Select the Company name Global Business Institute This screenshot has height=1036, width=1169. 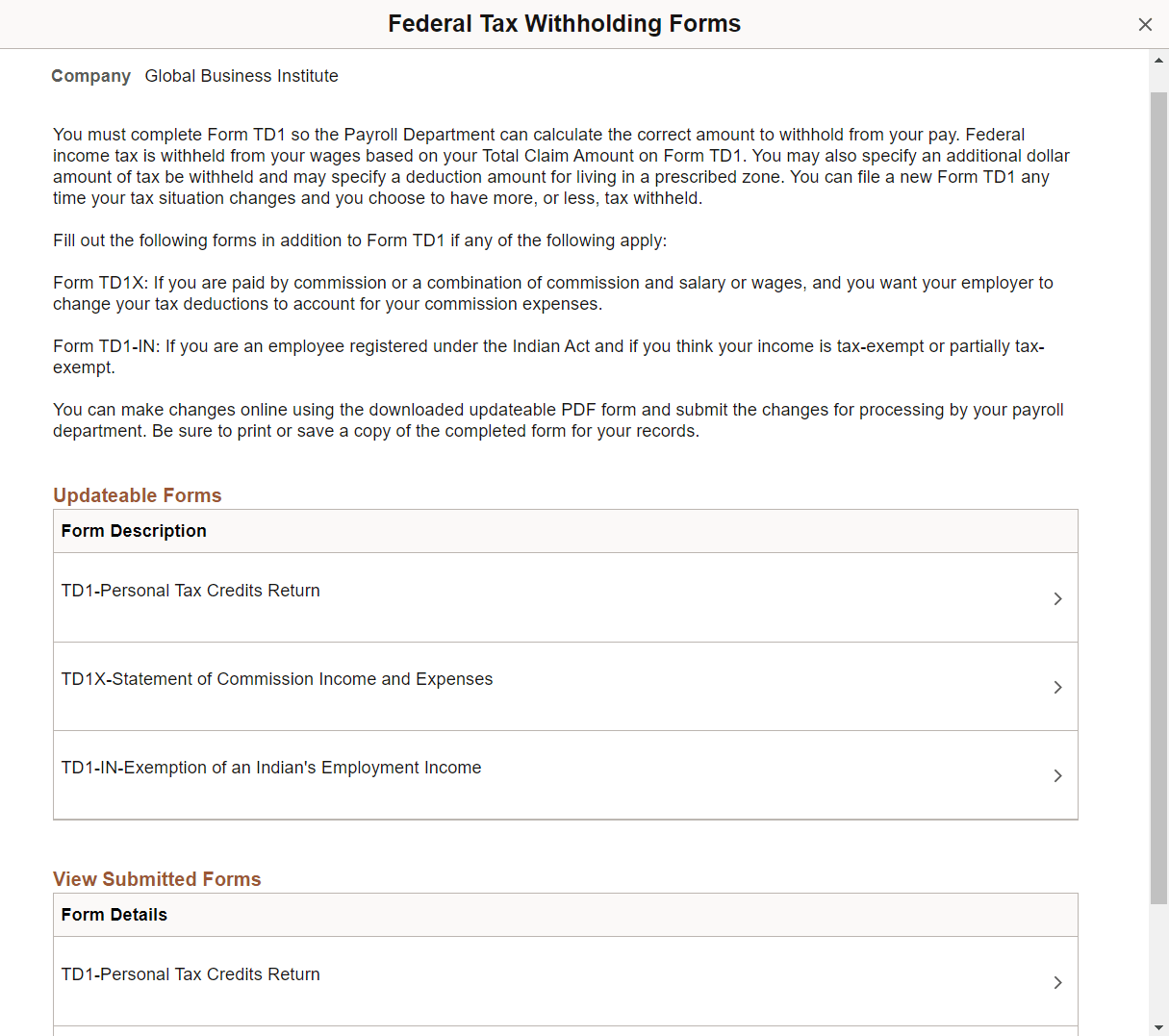tap(241, 75)
